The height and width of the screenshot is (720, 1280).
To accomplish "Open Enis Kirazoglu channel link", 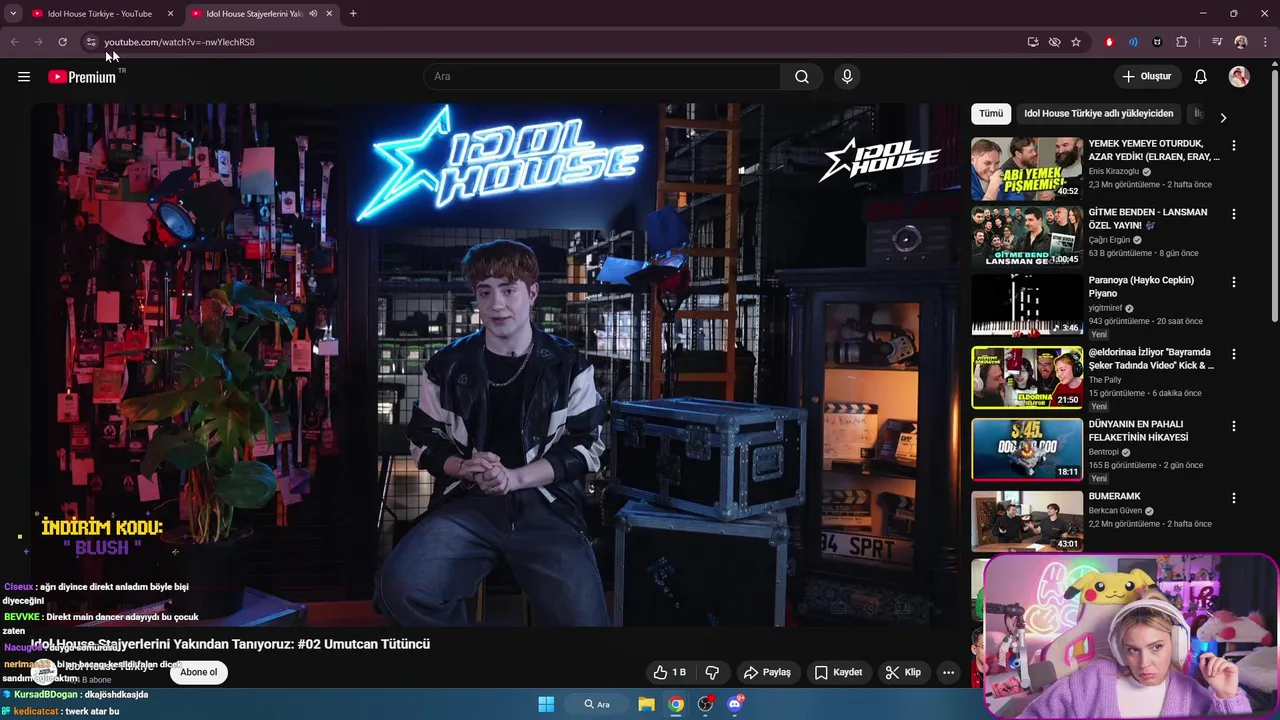I will click(1113, 172).
